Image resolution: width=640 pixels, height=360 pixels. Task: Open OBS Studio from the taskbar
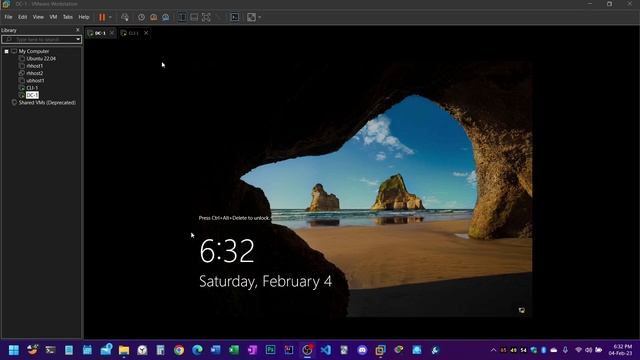(307, 350)
